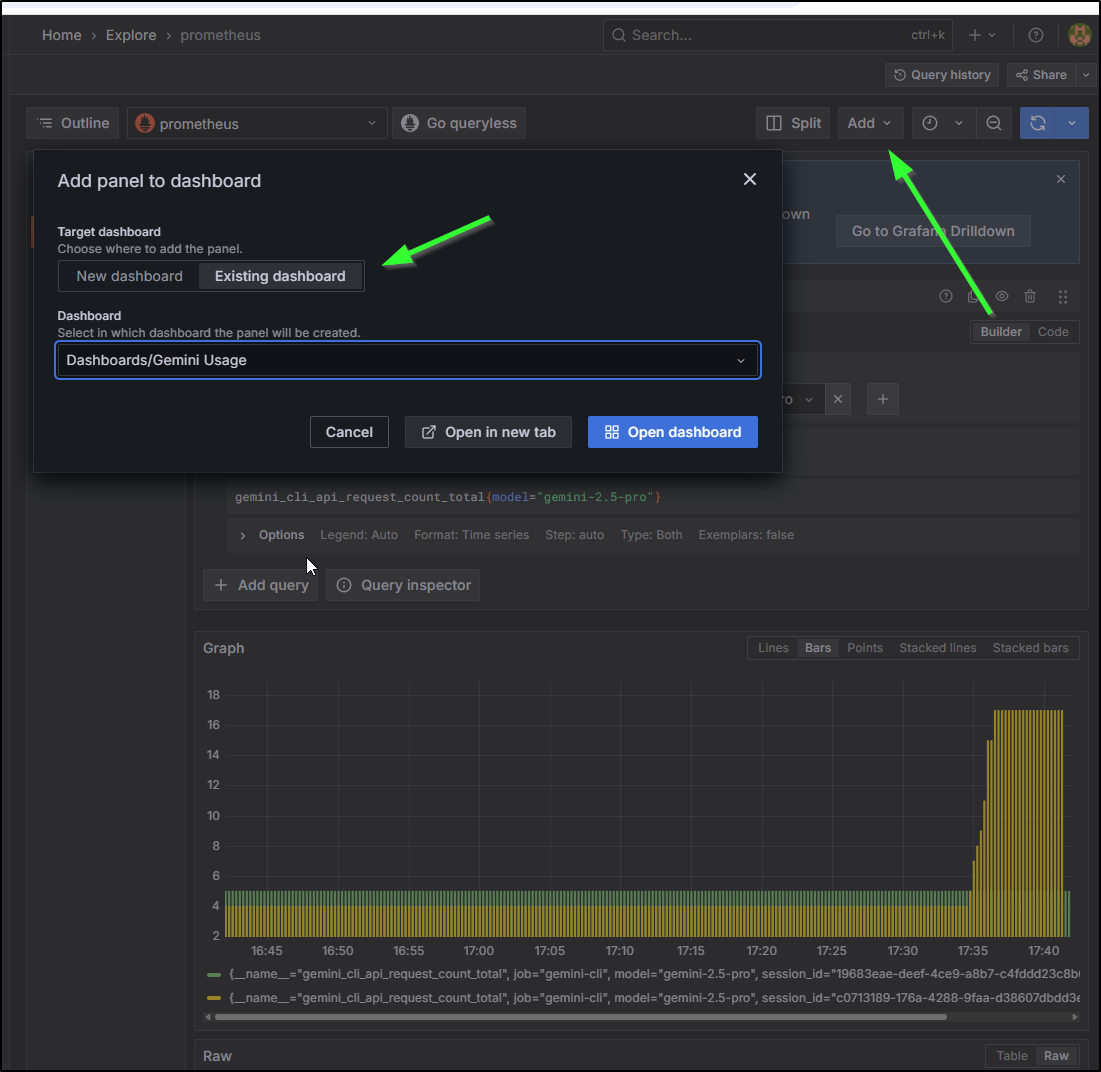This screenshot has width=1101, height=1072.
Task: Switch the graph style to Points
Action: tap(864, 648)
